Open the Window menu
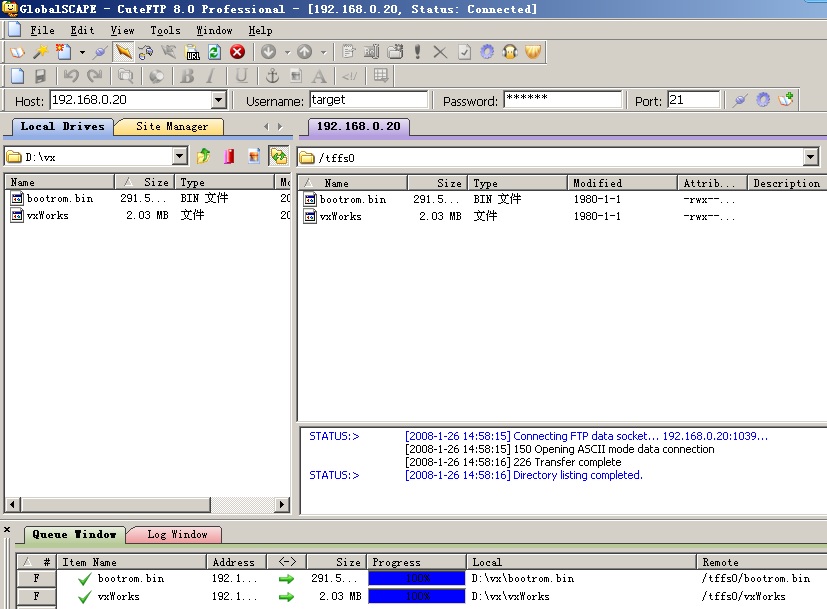This screenshot has width=827, height=609. pos(214,31)
